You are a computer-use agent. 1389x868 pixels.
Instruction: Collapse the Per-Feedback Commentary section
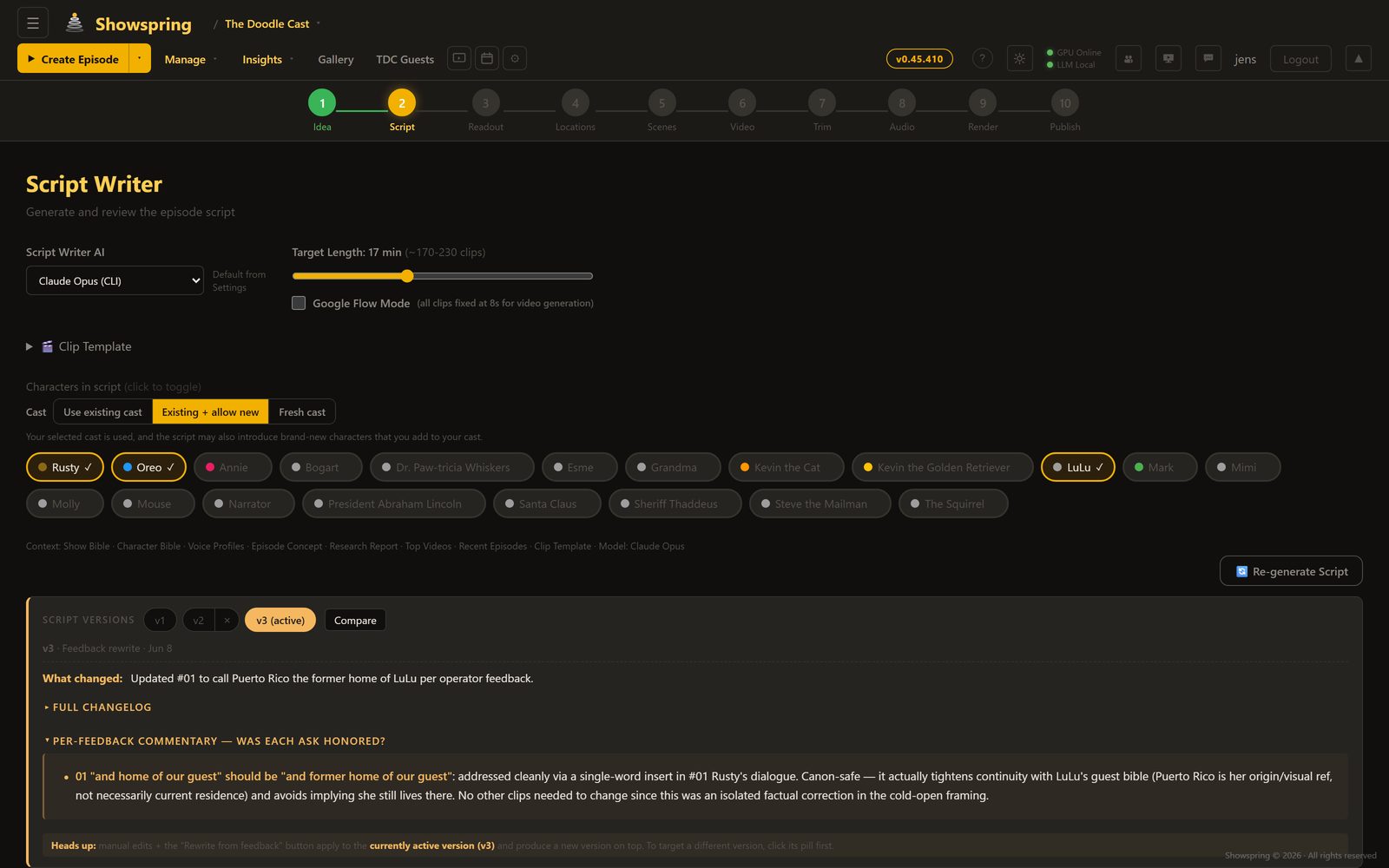pos(214,741)
